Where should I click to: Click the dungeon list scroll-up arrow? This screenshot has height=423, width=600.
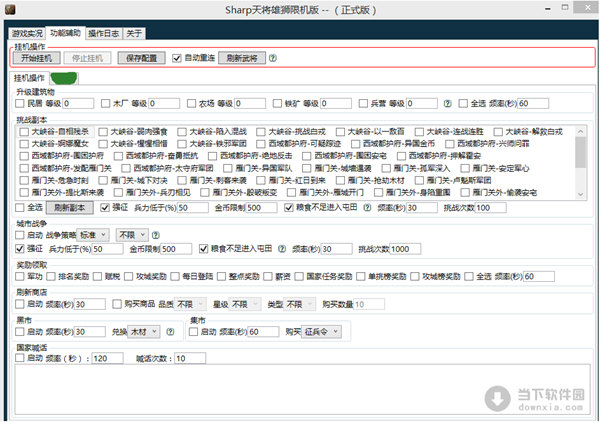pos(580,132)
